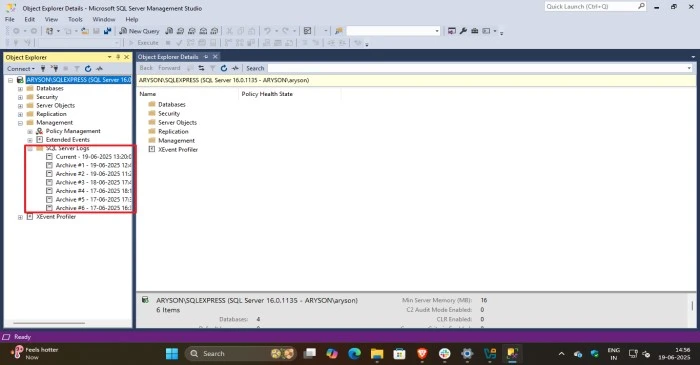700x365 pixels.
Task: Select the Archive #6 log entry
Action: [93, 208]
